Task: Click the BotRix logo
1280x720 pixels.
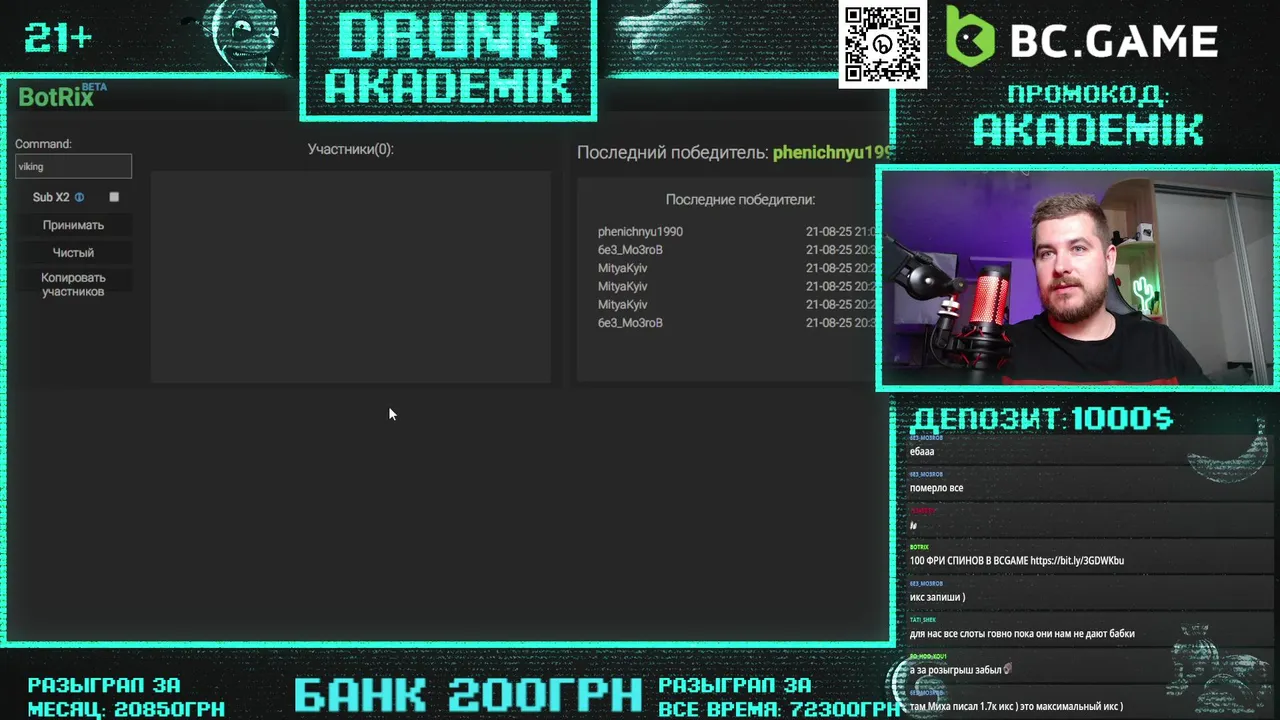Action: pyautogui.click(x=62, y=96)
